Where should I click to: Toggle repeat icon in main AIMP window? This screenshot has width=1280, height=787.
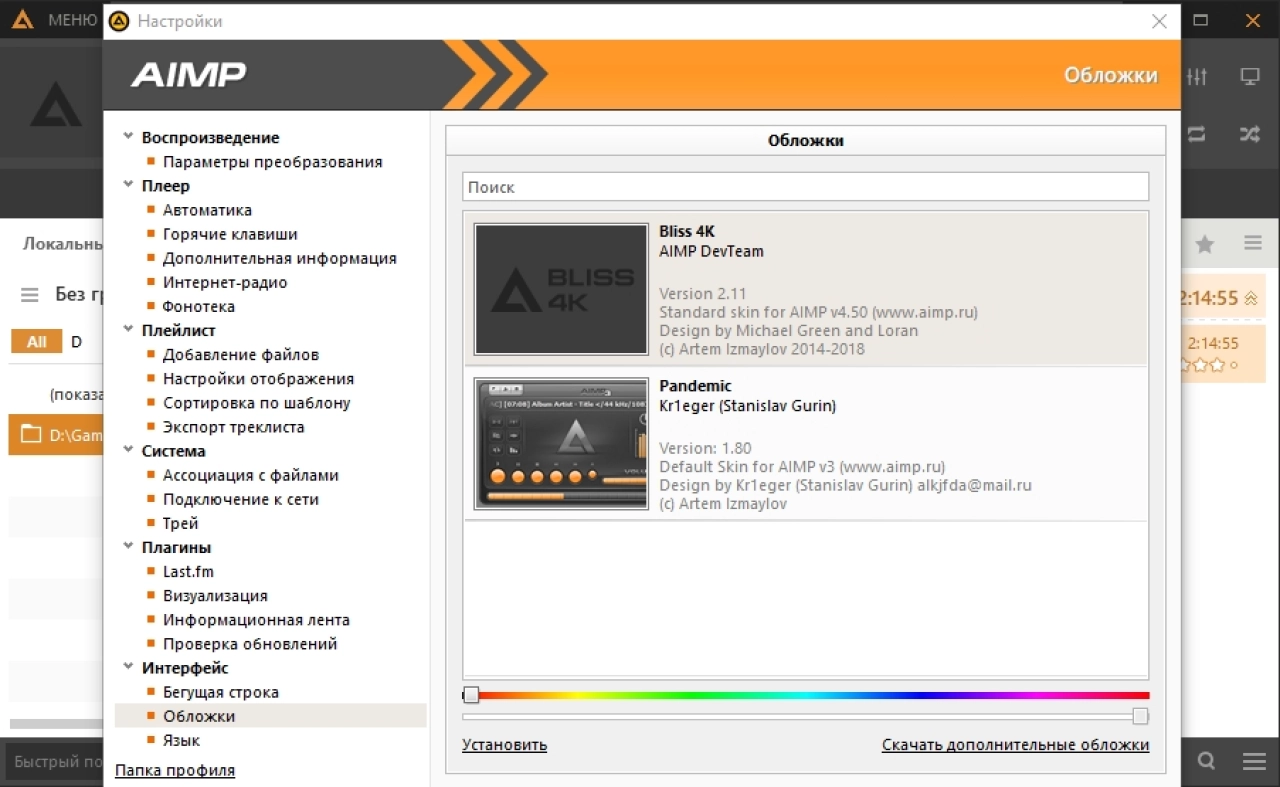coord(1197,133)
